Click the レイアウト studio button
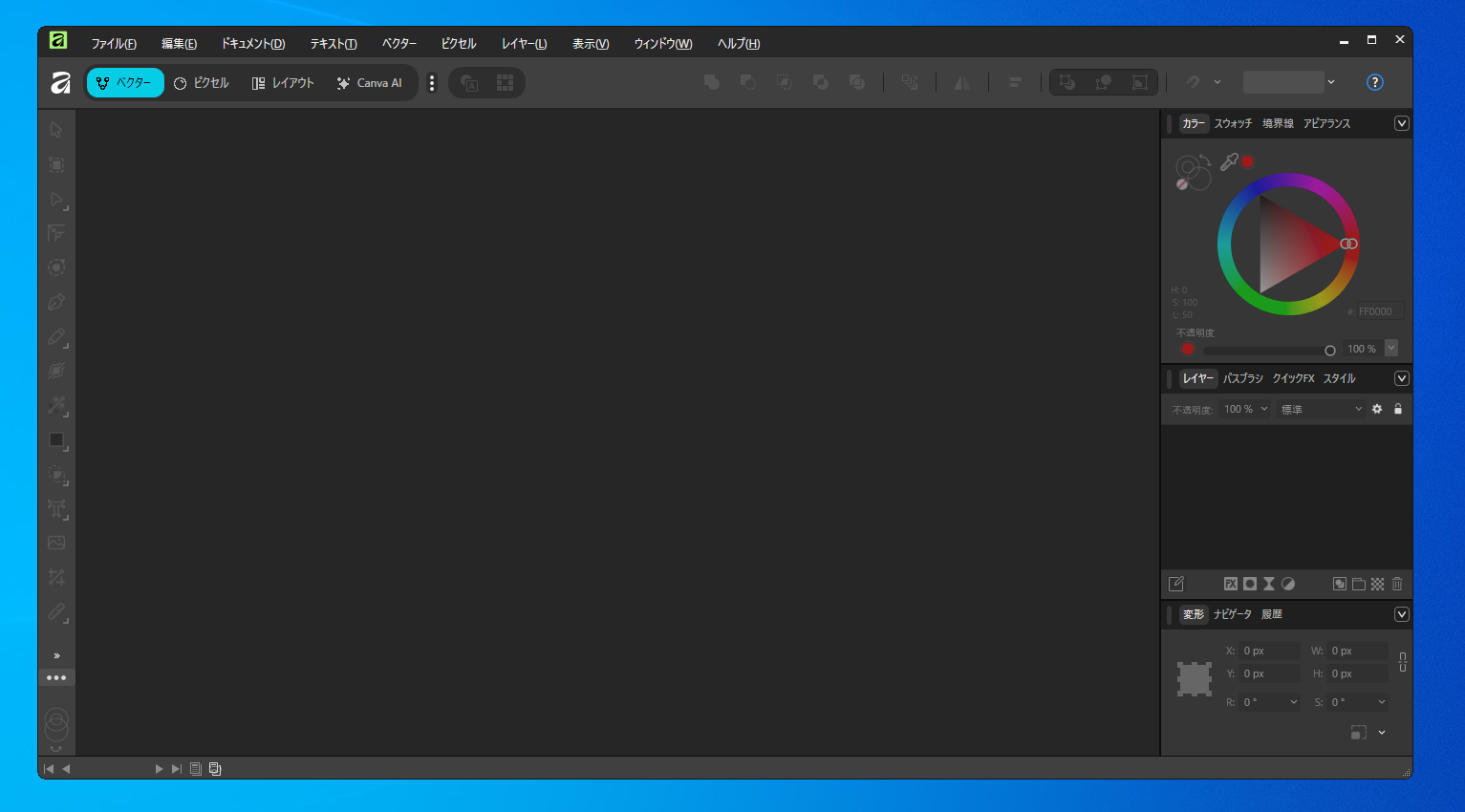 pyautogui.click(x=283, y=83)
